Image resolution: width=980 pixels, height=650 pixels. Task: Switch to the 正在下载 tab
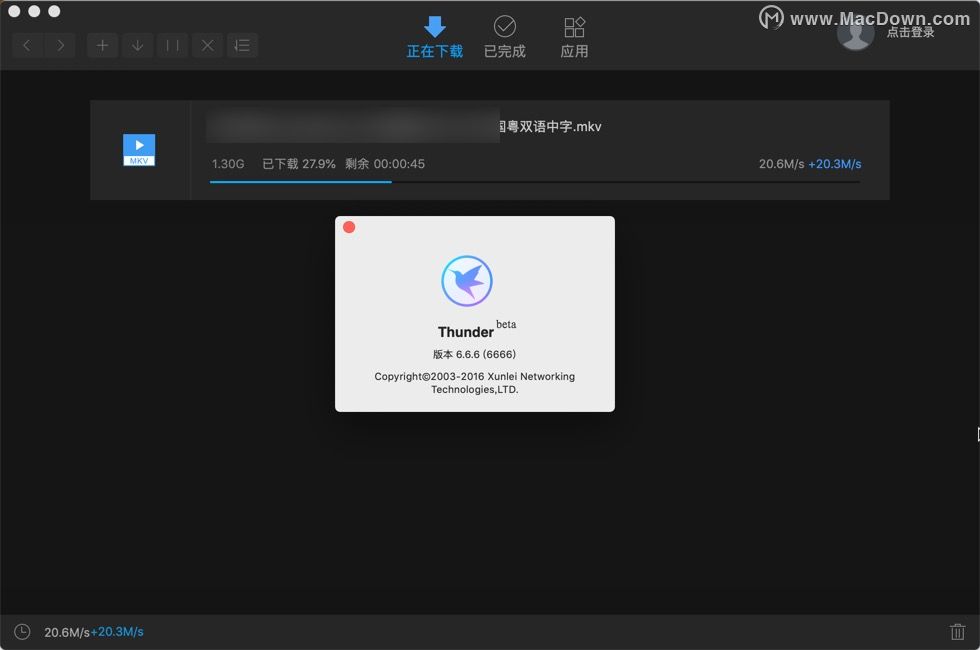(435, 38)
